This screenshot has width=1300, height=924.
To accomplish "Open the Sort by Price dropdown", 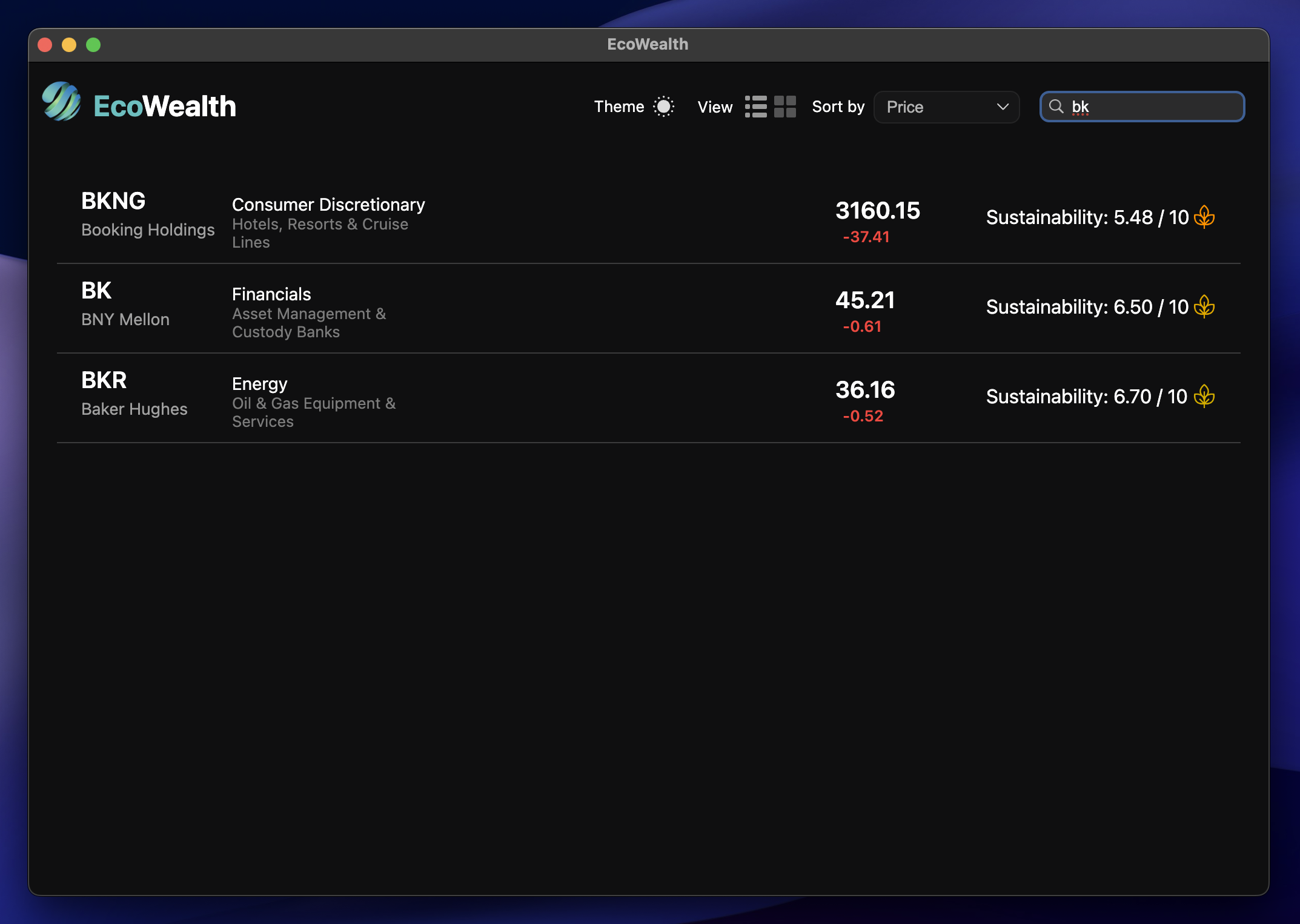I will [x=946, y=107].
